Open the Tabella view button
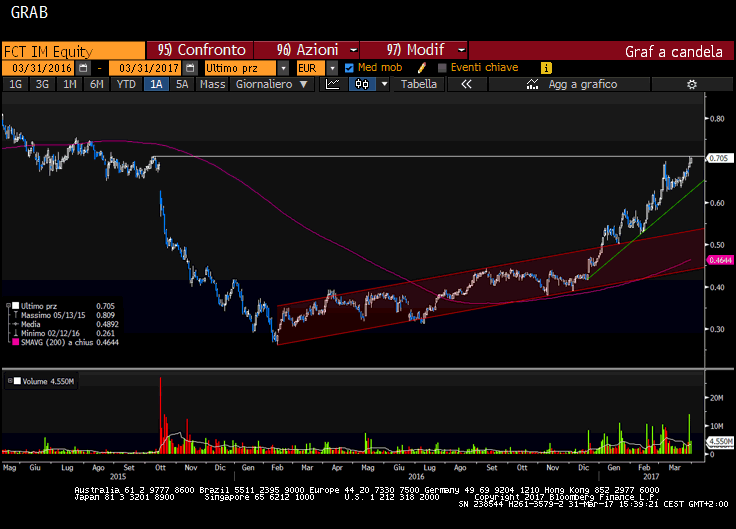Viewport: 736px width, 529px height. [419, 84]
